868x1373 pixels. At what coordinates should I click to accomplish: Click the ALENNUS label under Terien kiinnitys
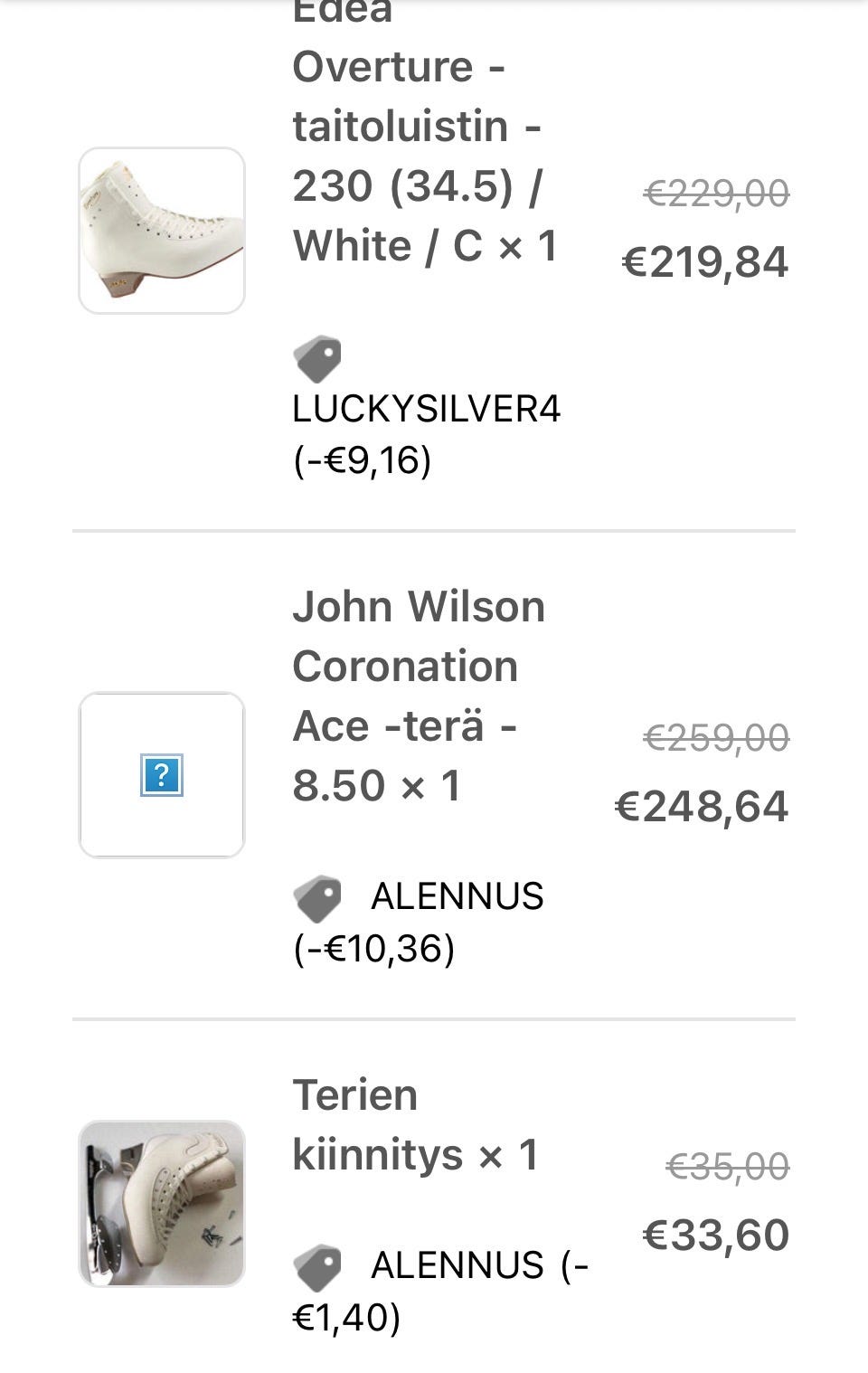click(x=458, y=1265)
